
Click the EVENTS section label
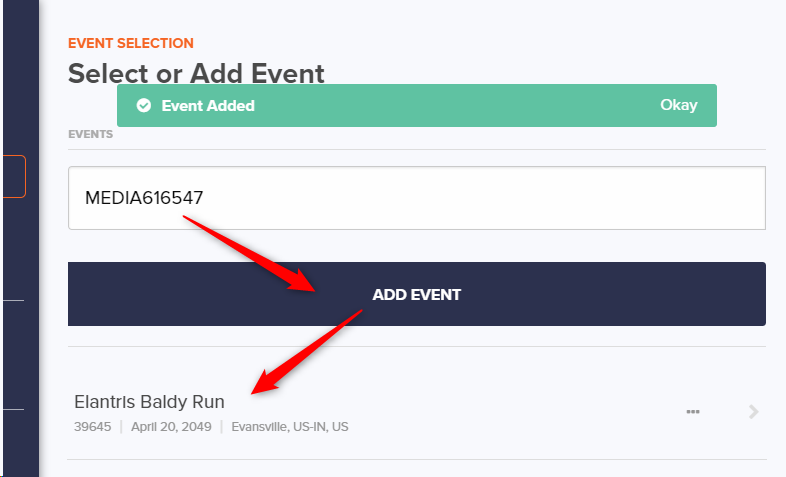[x=90, y=134]
